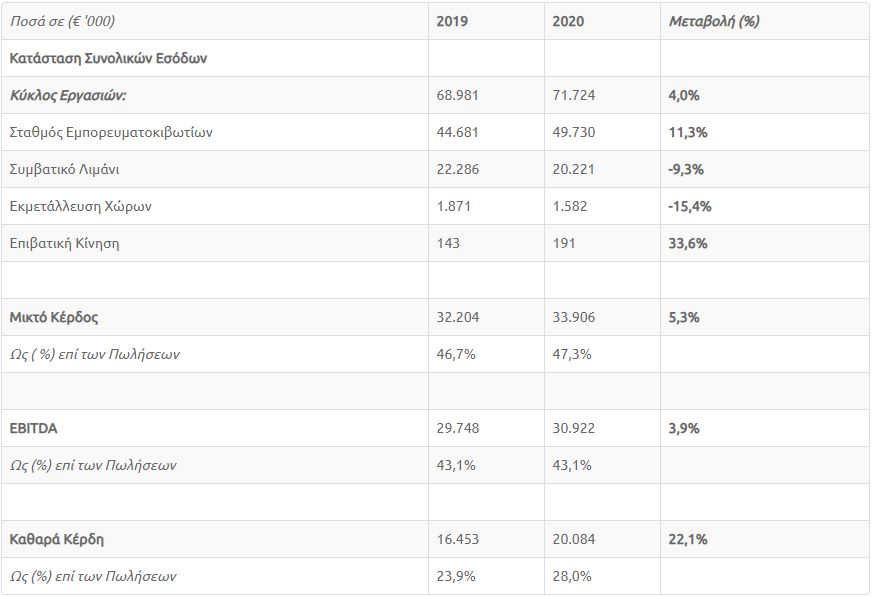The image size is (873, 597).
Task: Click the EBITDA 2019 value 29.748
Action: [x=457, y=428]
